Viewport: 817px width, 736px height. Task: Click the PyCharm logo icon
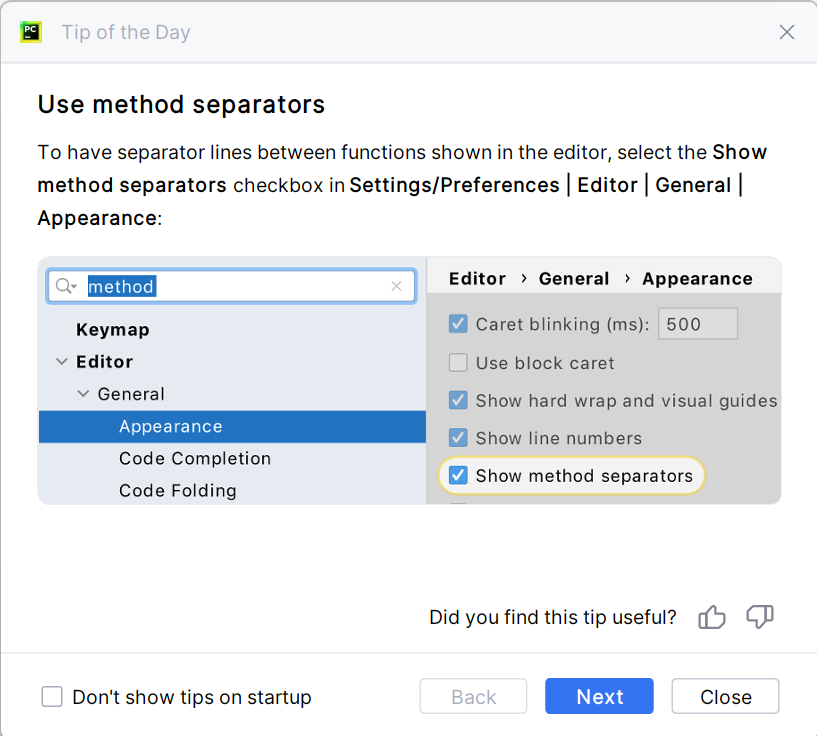click(30, 31)
